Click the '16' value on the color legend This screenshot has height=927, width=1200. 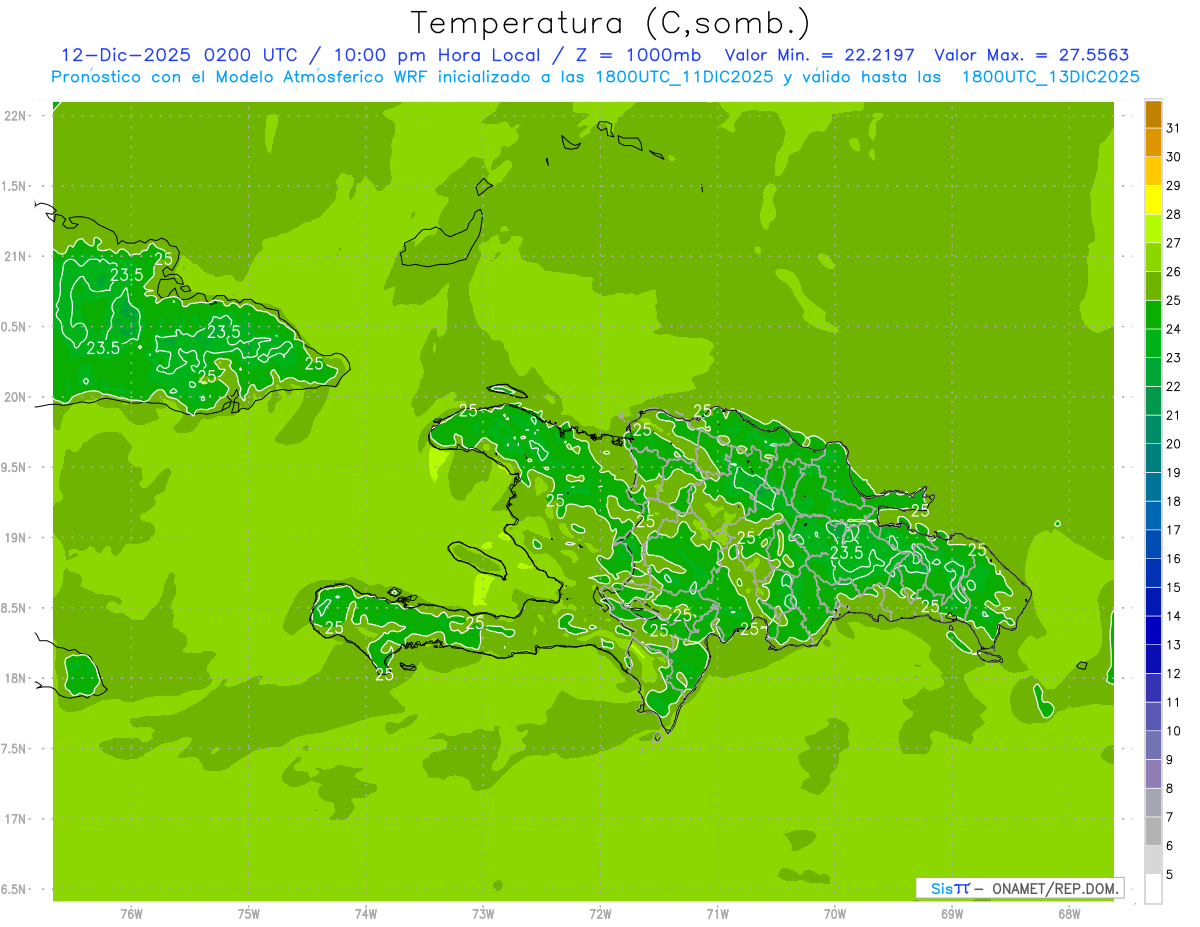[1174, 559]
